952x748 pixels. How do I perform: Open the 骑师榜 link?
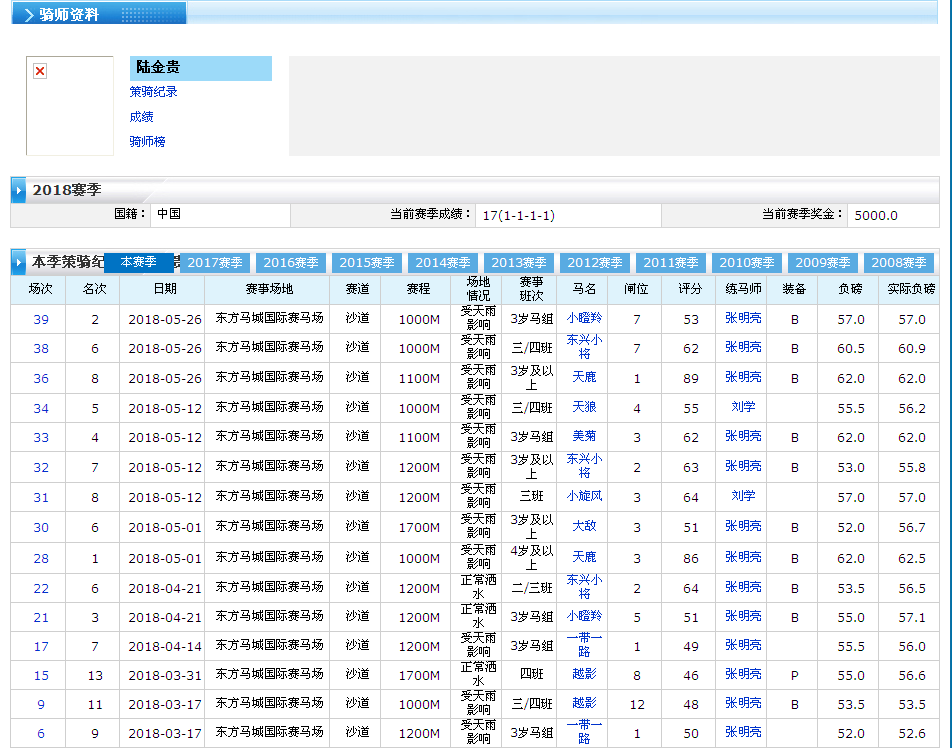click(x=147, y=142)
